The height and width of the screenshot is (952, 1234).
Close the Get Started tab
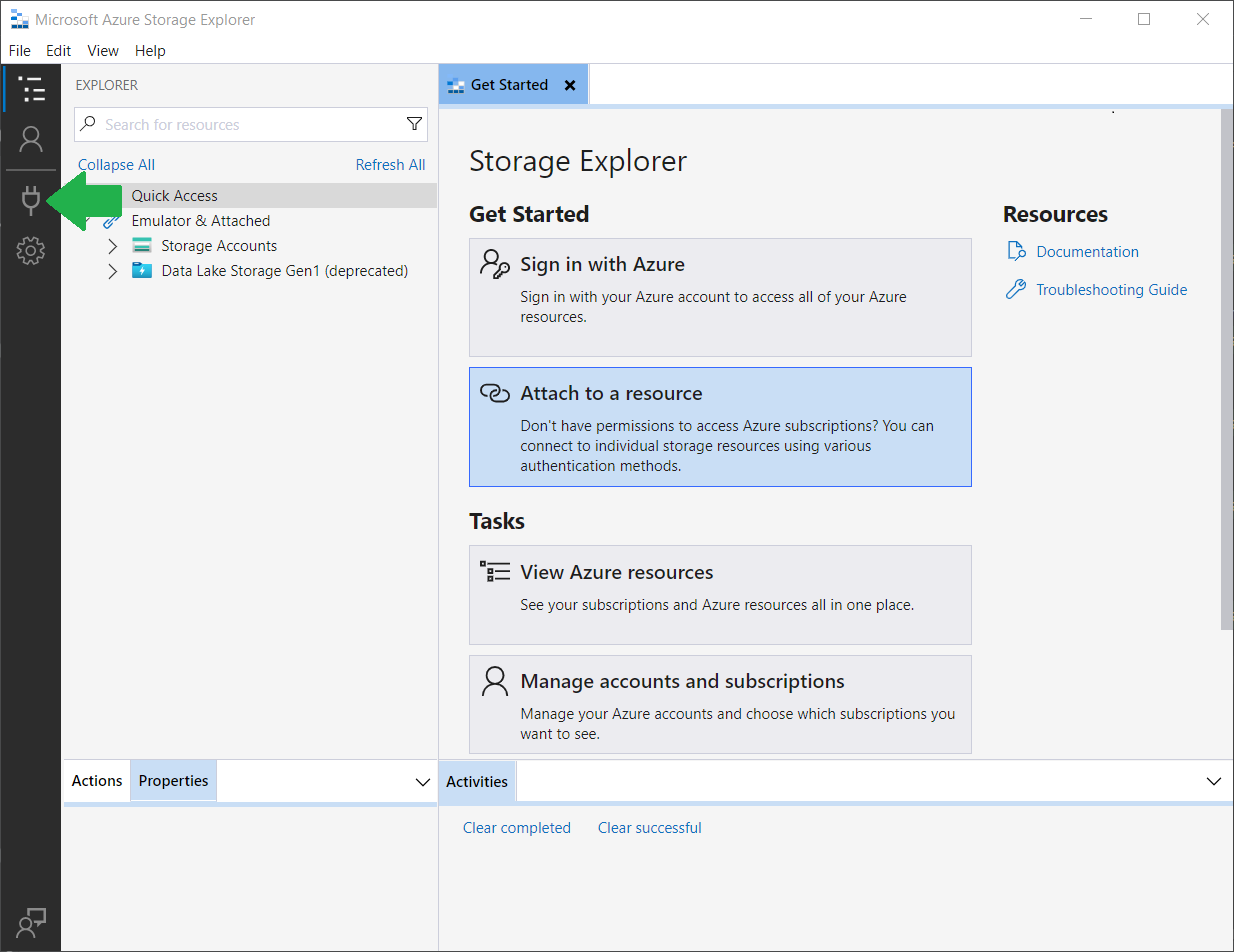570,85
